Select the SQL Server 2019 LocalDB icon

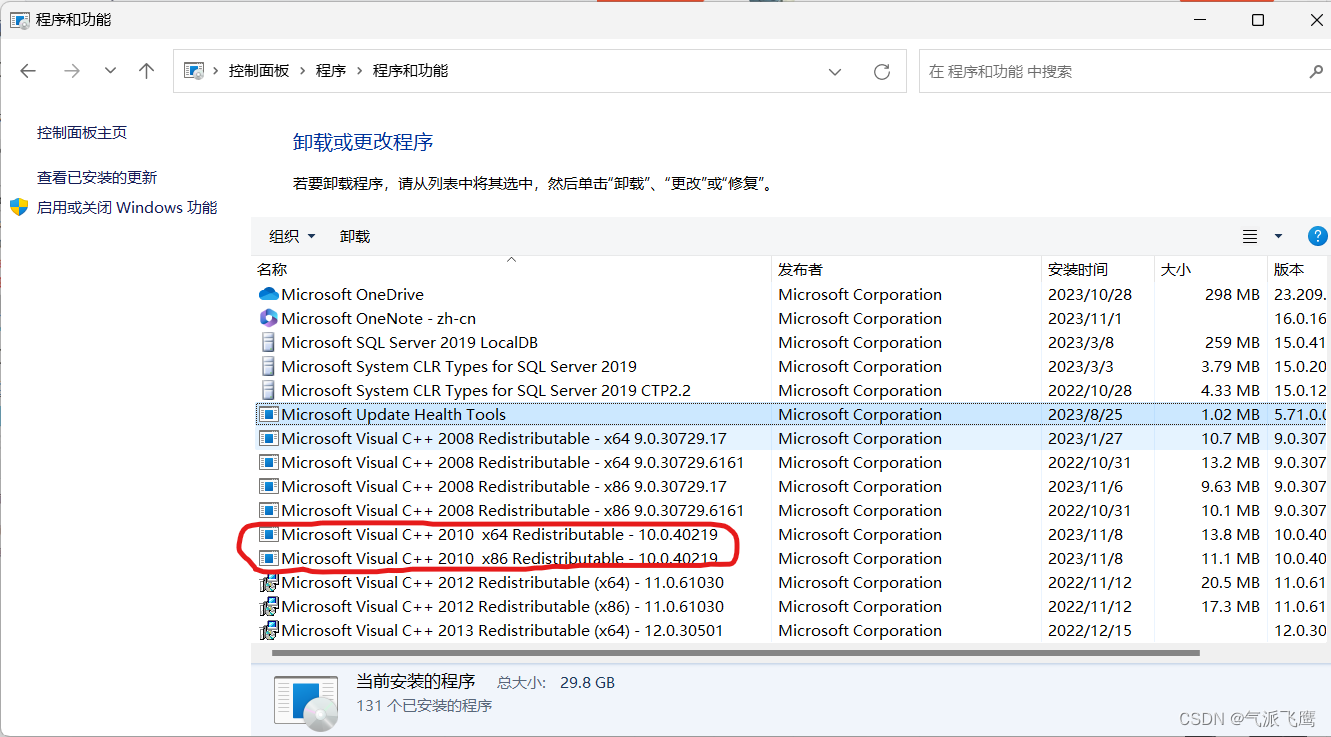[268, 342]
